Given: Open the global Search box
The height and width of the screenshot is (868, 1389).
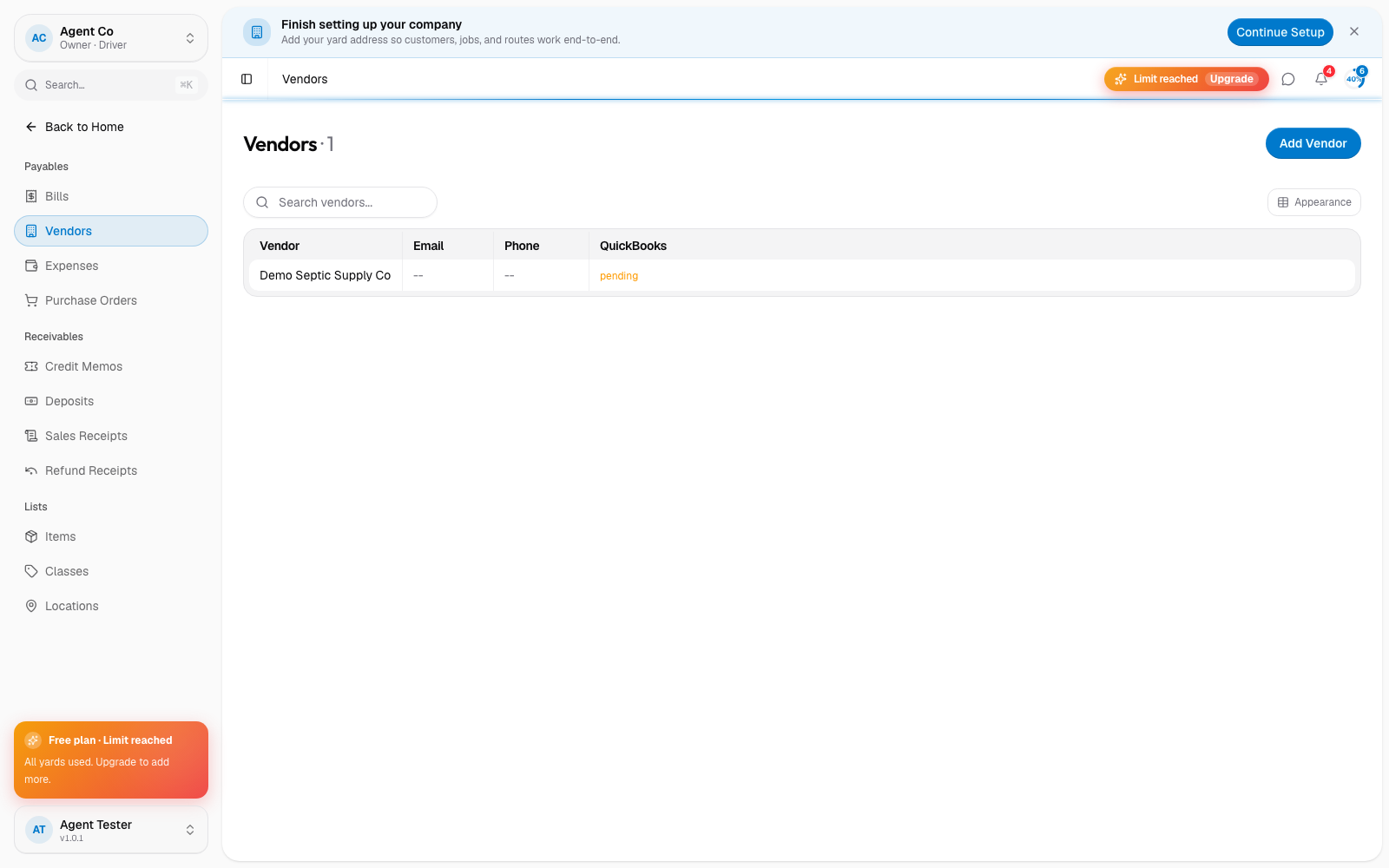Looking at the screenshot, I should point(111,85).
